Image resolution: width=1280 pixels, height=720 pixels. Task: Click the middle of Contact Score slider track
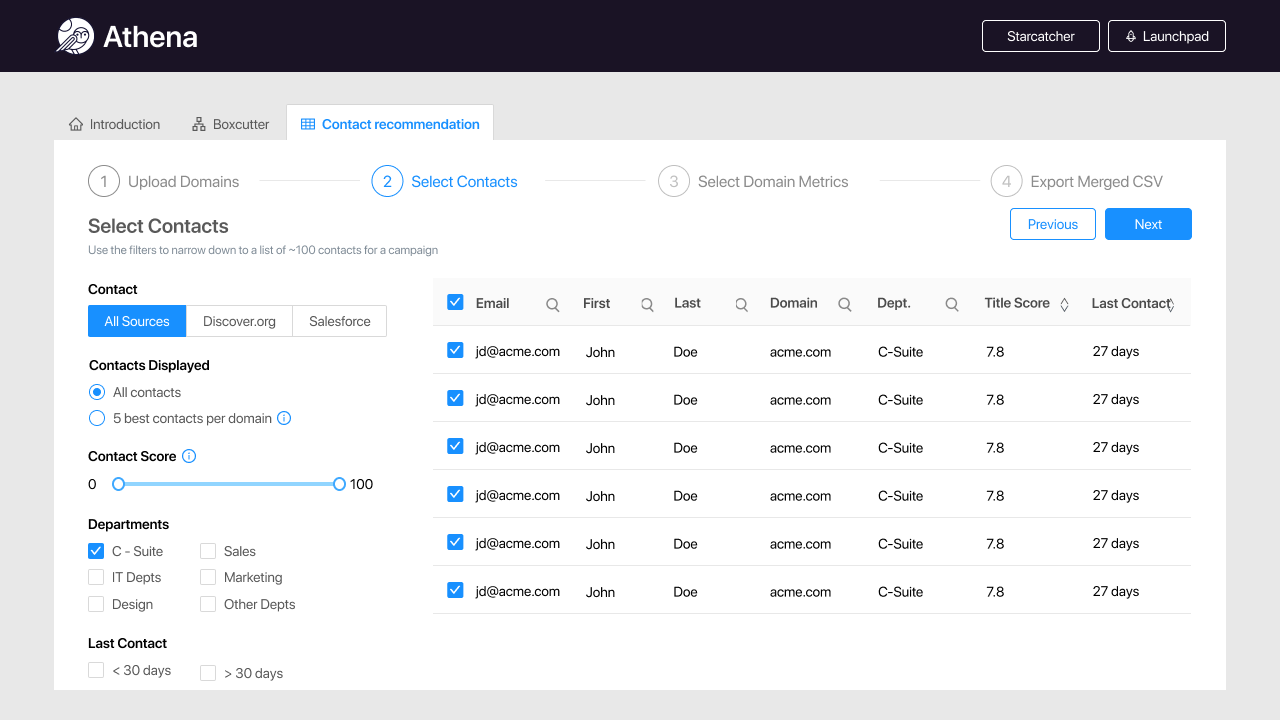coord(229,484)
